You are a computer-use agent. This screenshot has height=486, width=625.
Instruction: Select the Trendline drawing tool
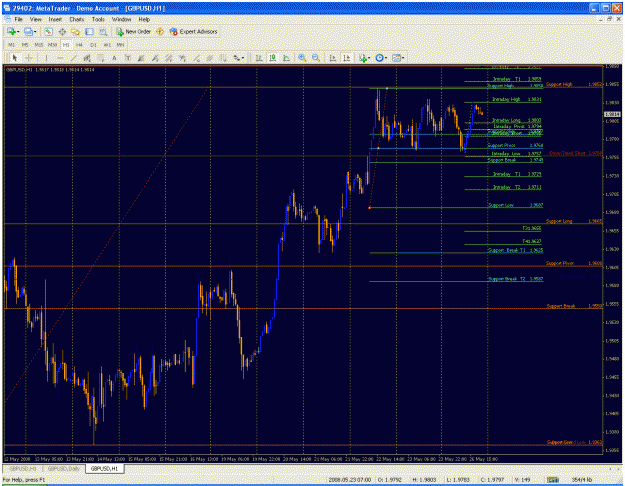tap(73, 58)
